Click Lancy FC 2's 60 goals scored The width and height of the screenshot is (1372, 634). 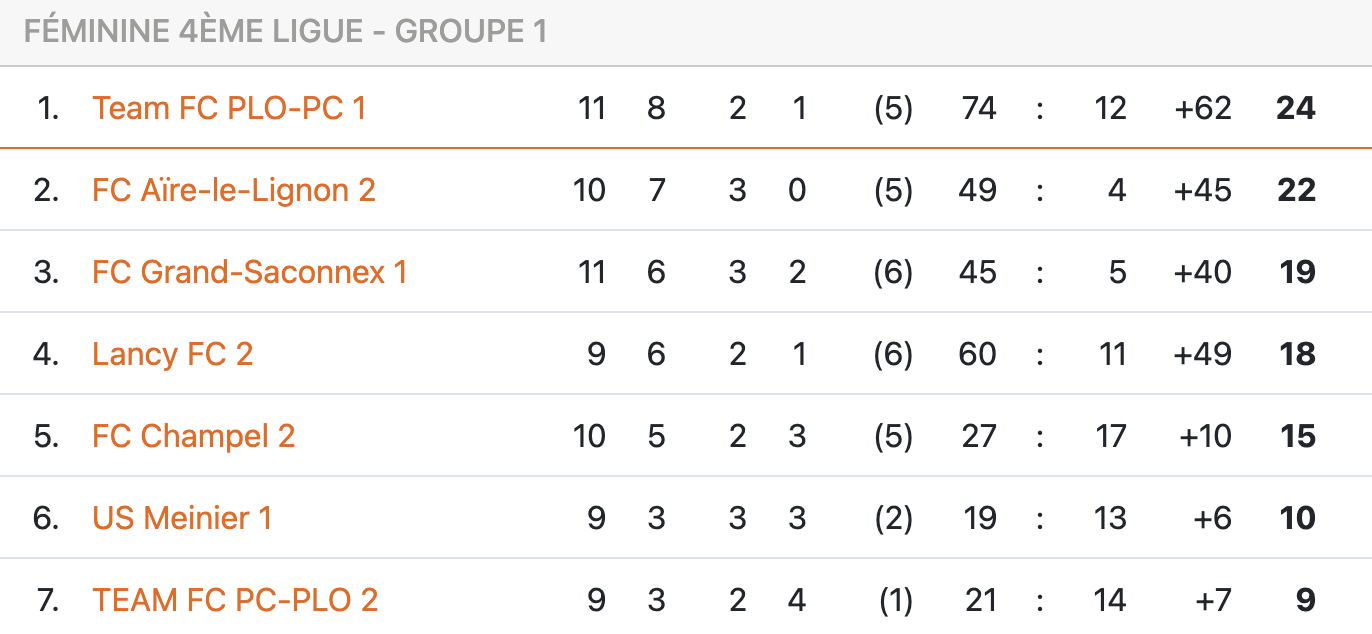[x=978, y=354]
